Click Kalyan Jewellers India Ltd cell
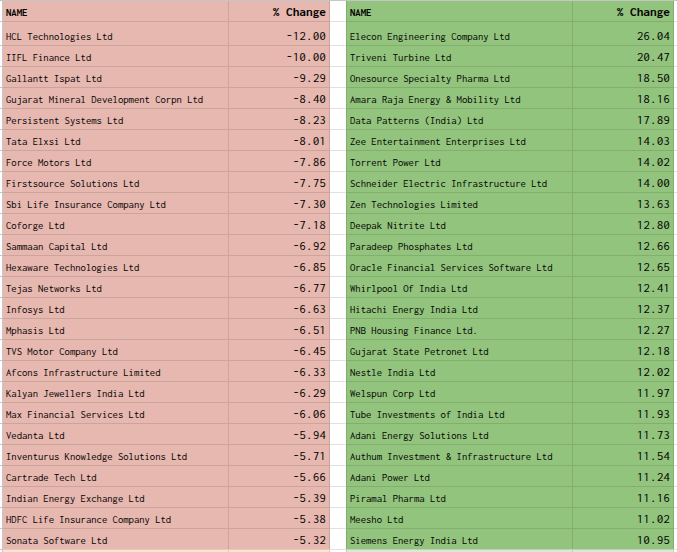Viewport: 677px width, 552px height. (115, 394)
